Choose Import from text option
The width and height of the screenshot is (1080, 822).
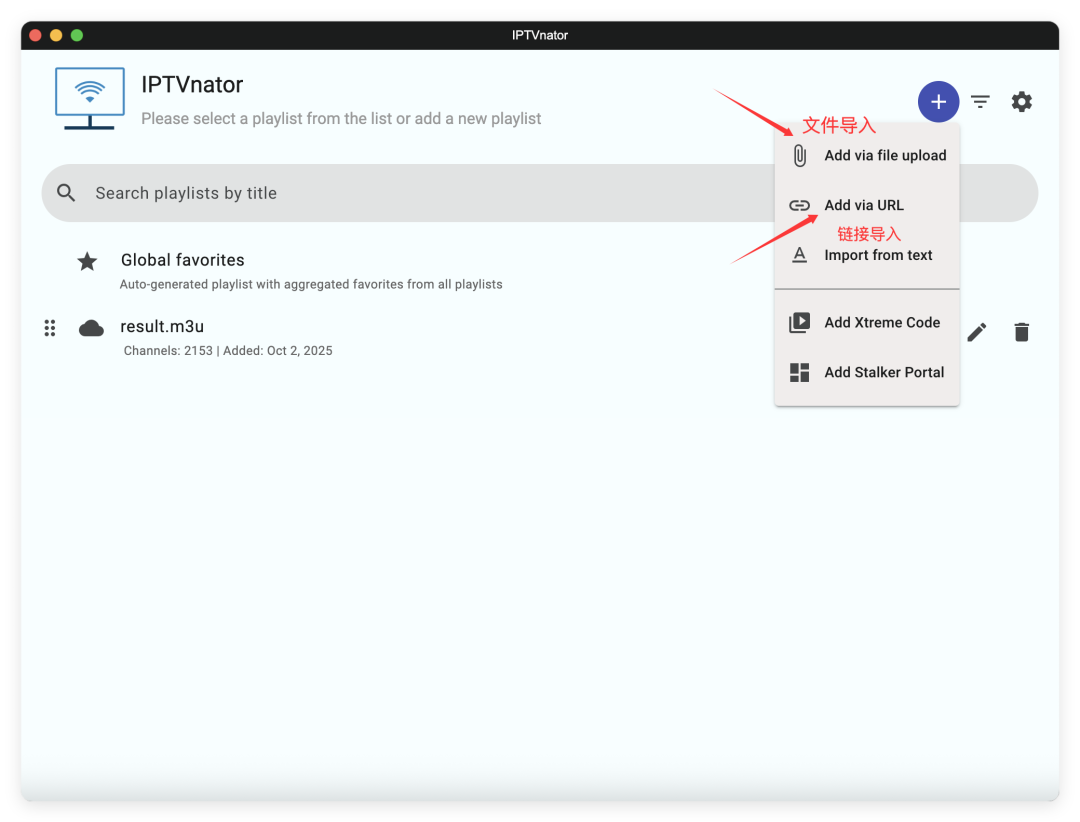tap(867, 255)
